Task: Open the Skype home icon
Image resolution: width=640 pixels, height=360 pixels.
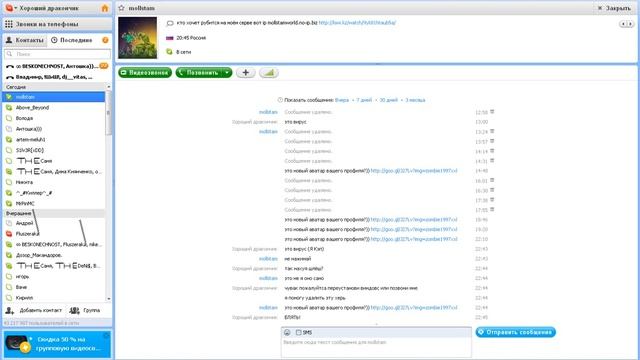Action: pyautogui.click(x=104, y=8)
